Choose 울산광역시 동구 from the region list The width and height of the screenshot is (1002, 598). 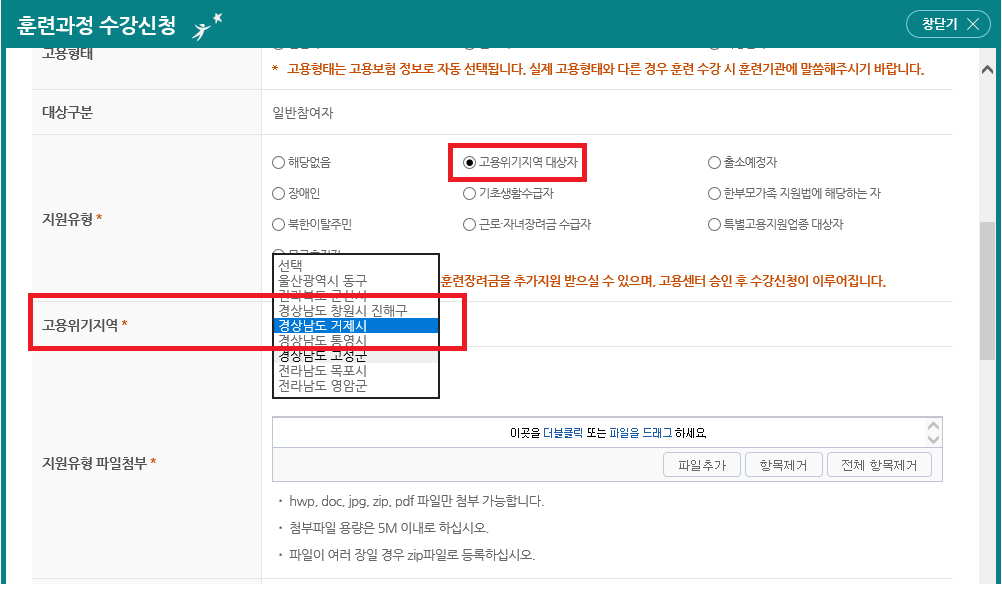click(322, 280)
